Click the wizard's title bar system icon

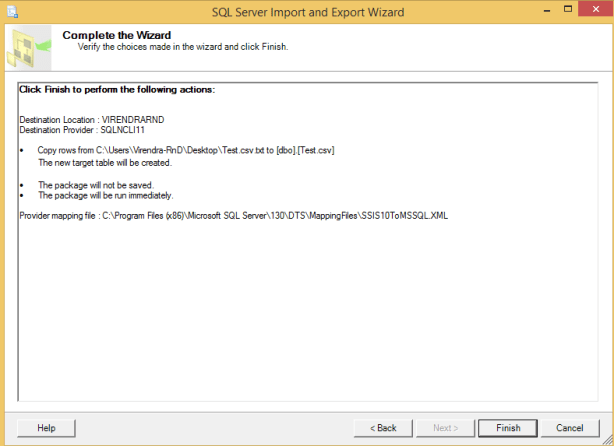(x=12, y=10)
